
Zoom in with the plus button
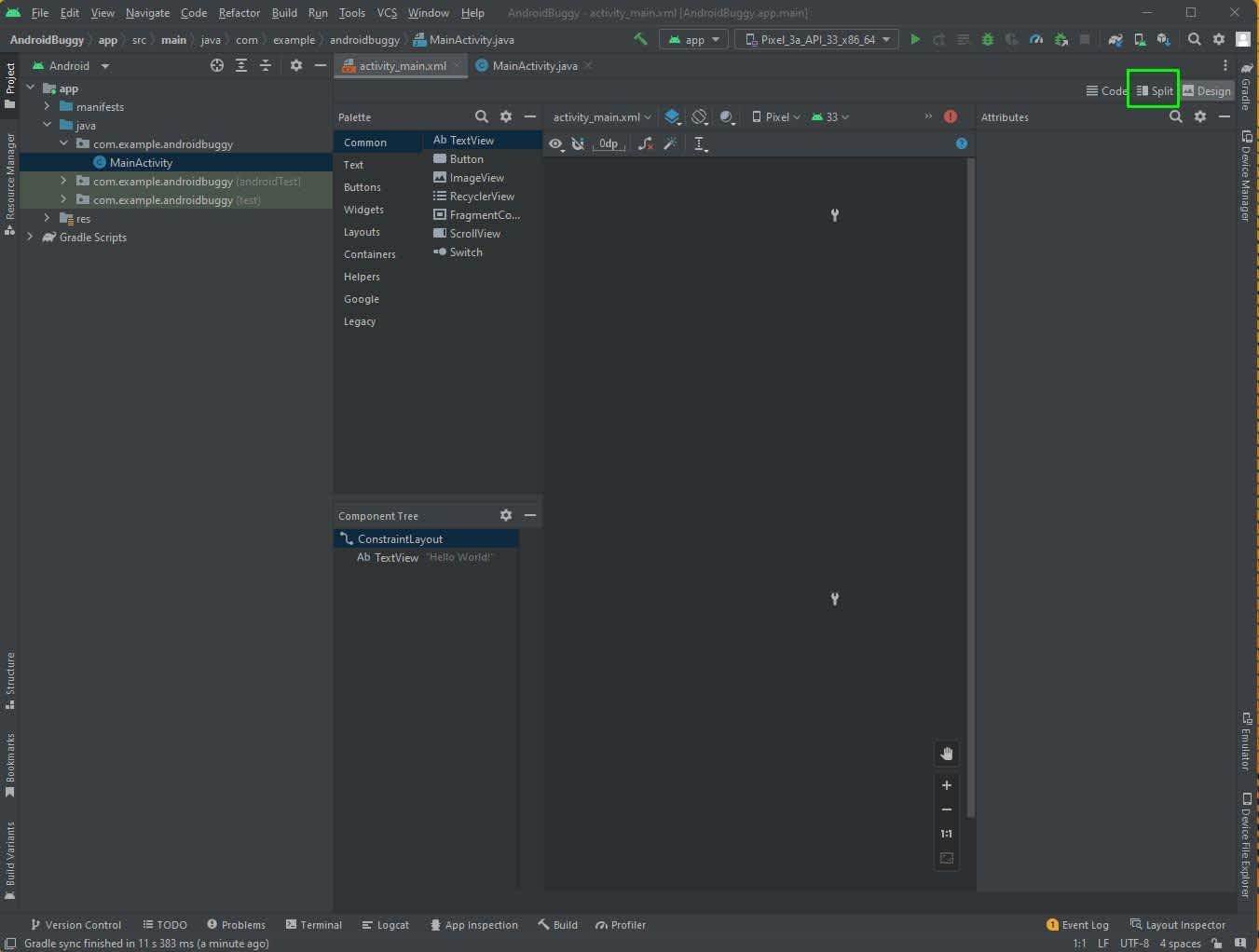click(947, 785)
